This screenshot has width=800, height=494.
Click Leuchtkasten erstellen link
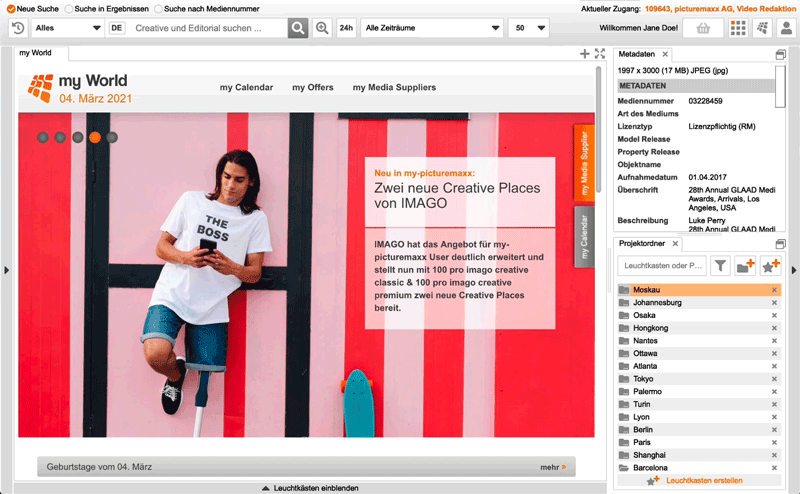pyautogui.click(x=705, y=481)
